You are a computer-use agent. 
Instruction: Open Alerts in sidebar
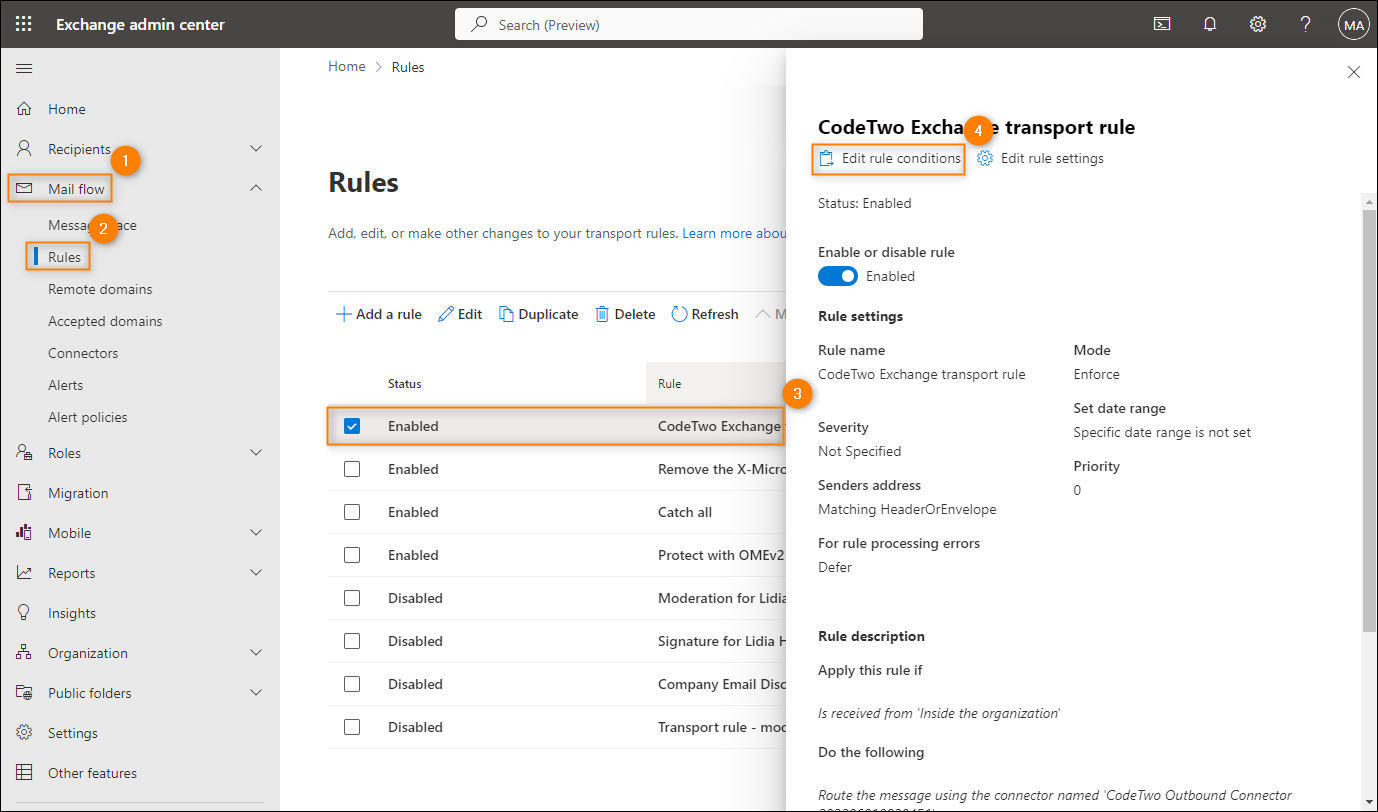pos(66,385)
